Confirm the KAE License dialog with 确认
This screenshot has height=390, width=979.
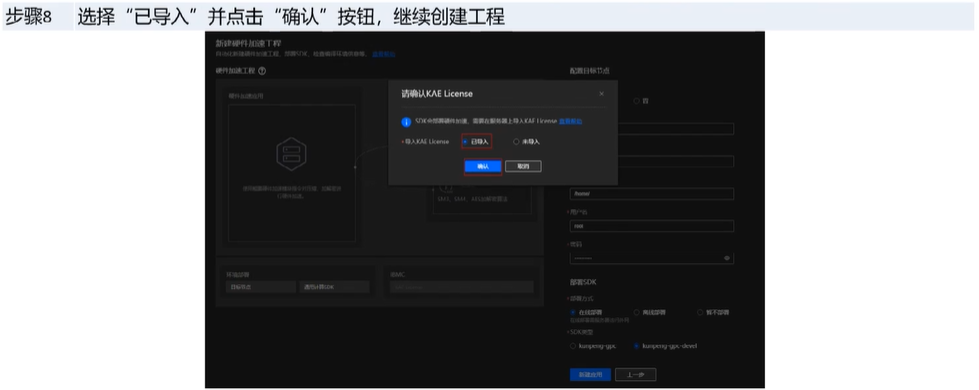(x=483, y=167)
